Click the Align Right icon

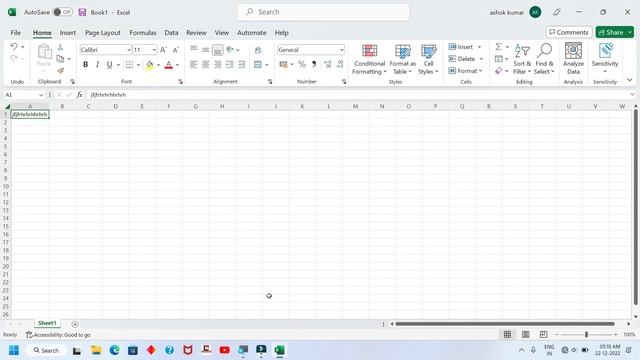[x=218, y=64]
